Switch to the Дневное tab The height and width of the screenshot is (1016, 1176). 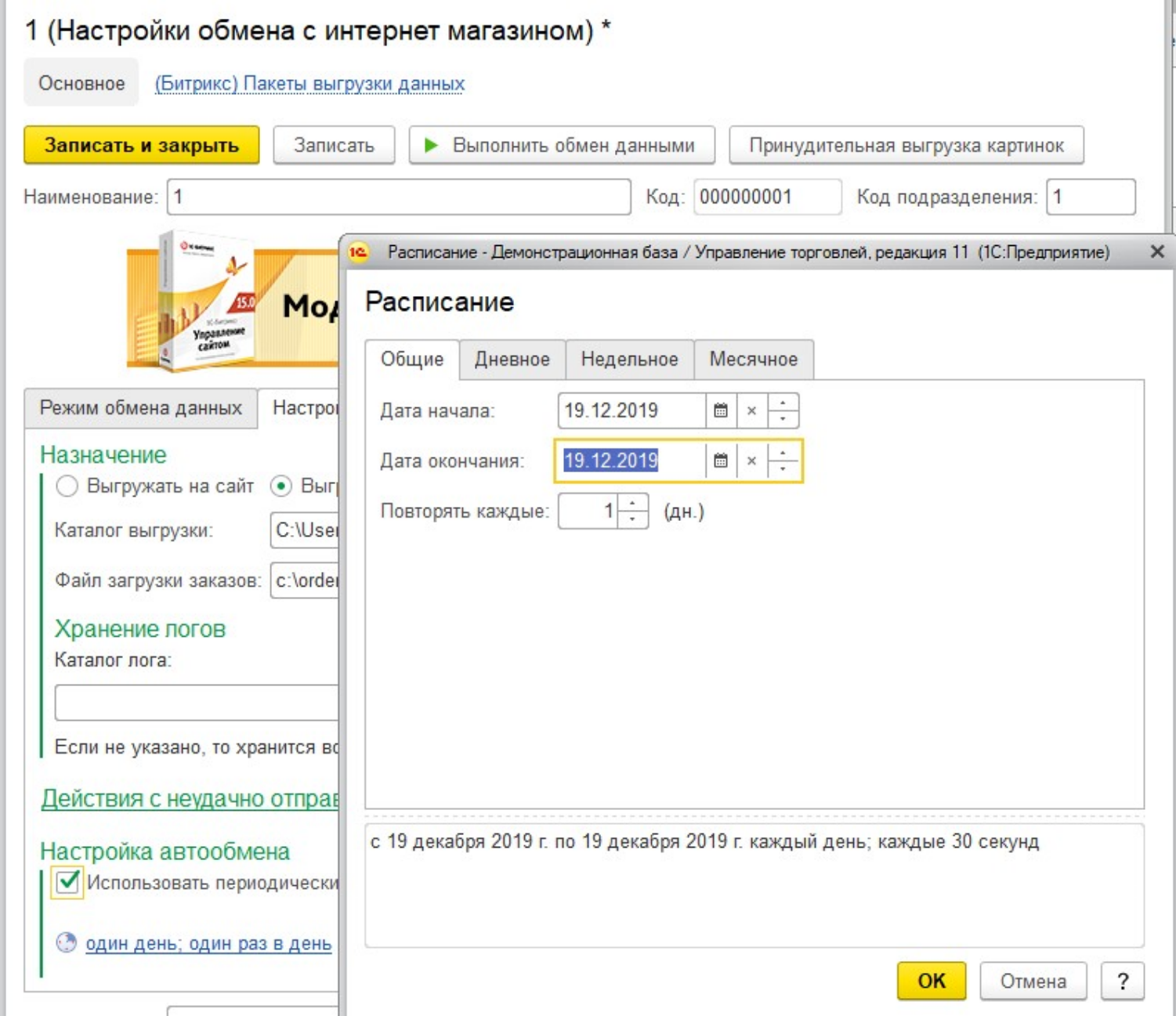coord(512,360)
